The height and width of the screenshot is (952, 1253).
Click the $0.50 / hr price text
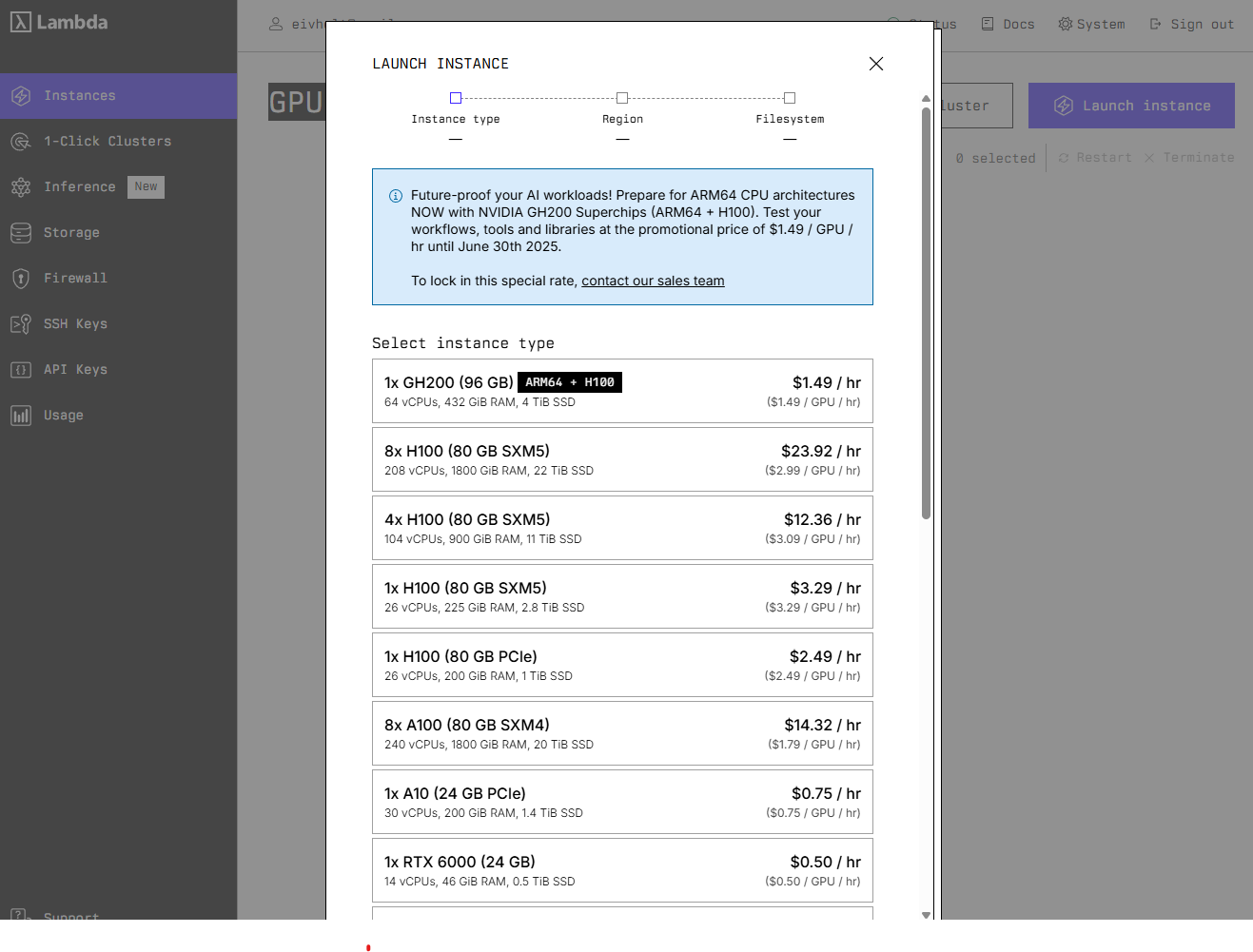click(x=826, y=862)
